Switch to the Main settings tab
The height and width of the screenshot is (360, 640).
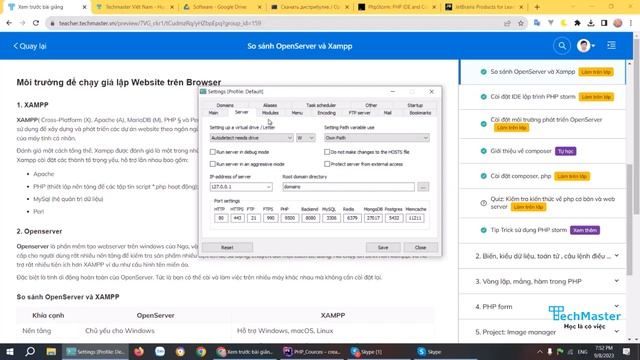(213, 113)
